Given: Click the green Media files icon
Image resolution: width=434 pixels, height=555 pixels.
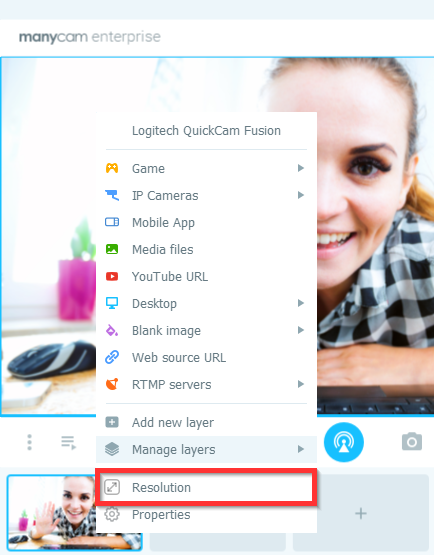Looking at the screenshot, I should (112, 249).
